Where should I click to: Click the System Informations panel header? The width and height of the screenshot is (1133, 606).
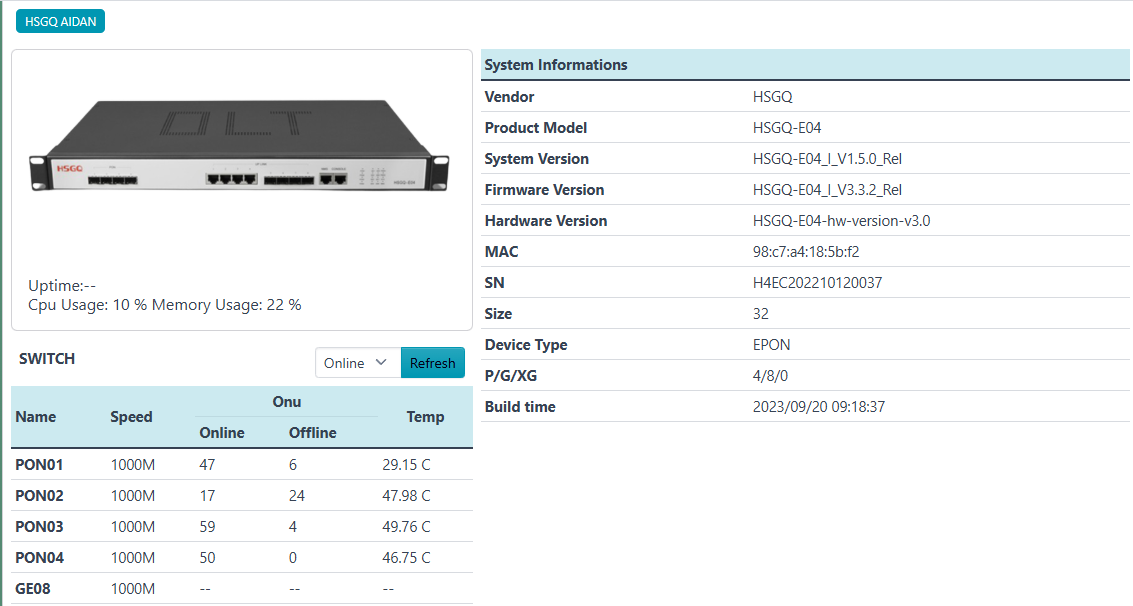click(556, 65)
